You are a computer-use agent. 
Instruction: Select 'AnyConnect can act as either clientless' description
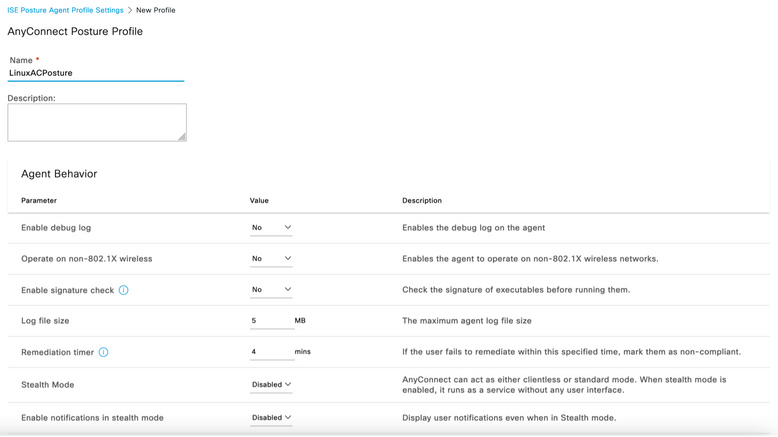(564, 385)
